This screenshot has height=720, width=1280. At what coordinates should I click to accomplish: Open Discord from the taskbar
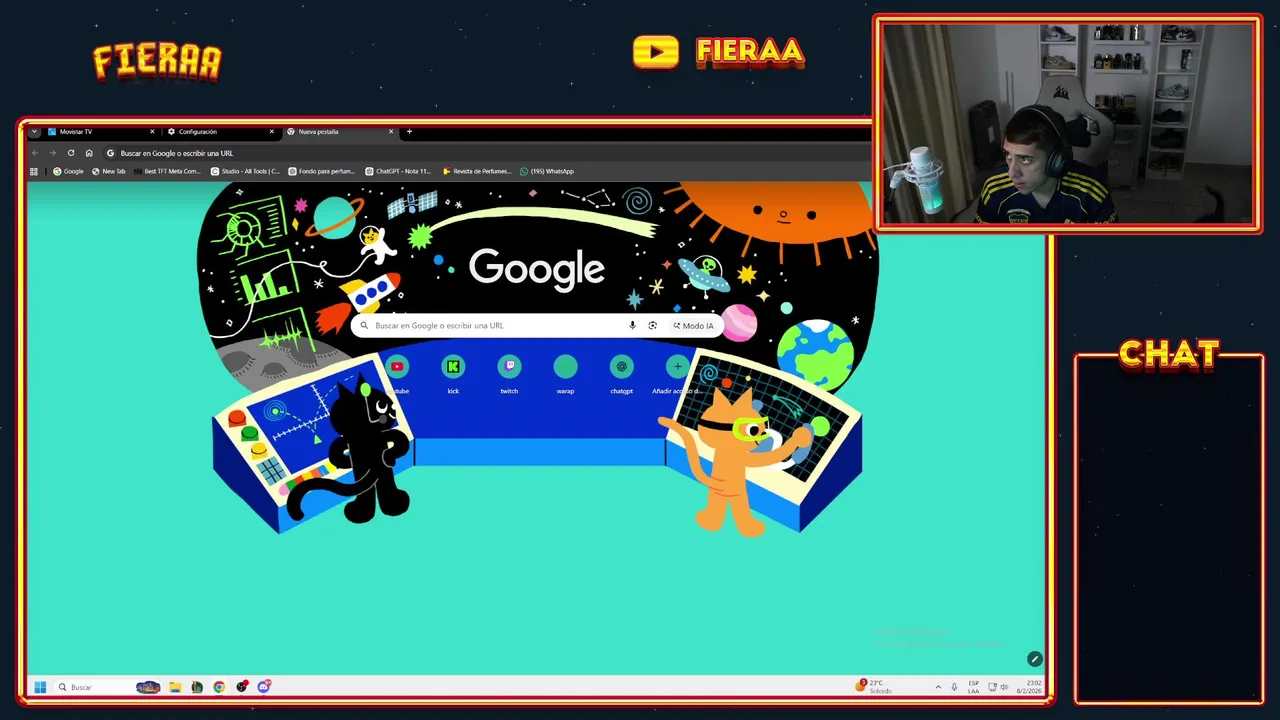click(264, 687)
